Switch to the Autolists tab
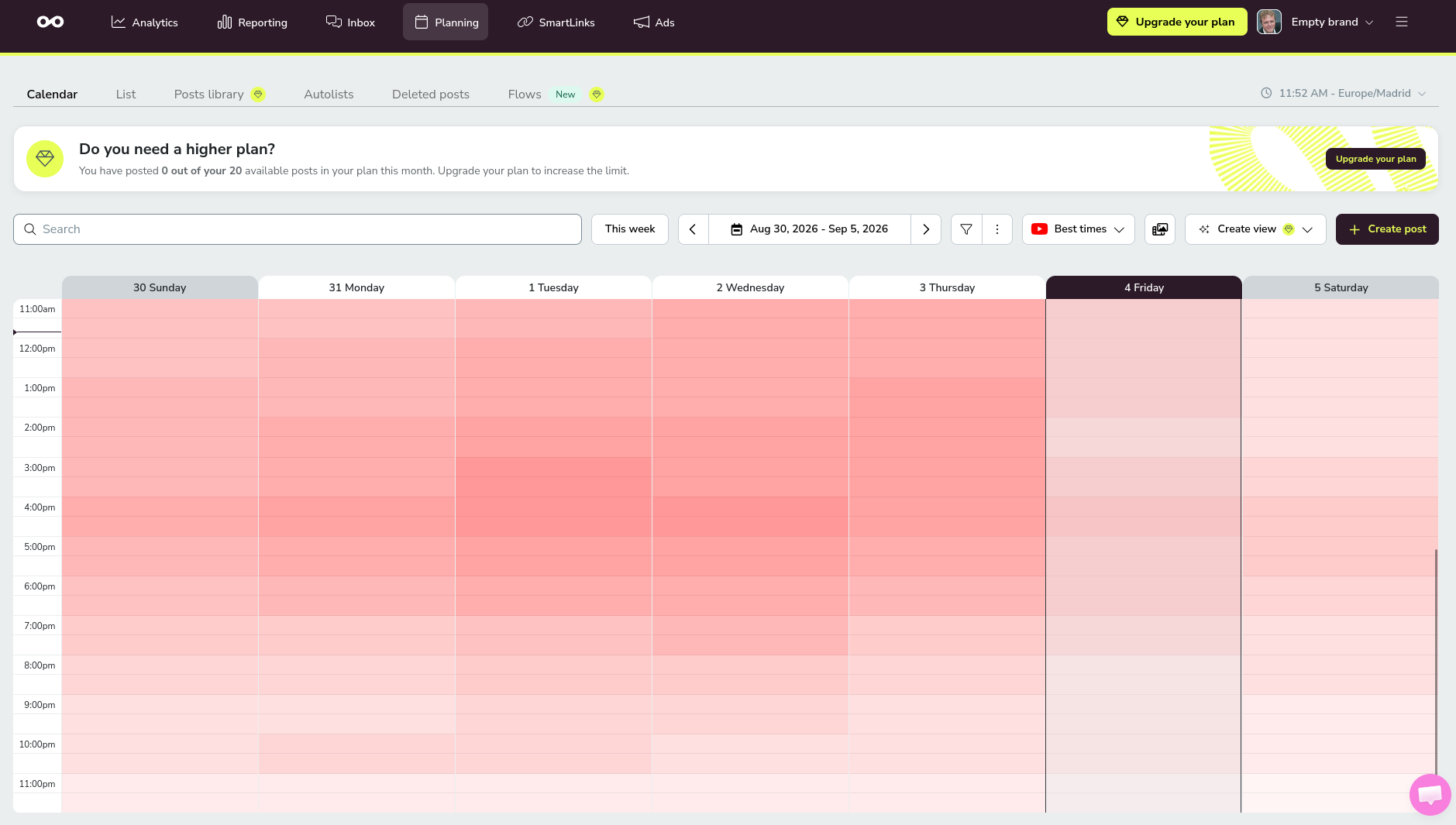 click(x=329, y=94)
